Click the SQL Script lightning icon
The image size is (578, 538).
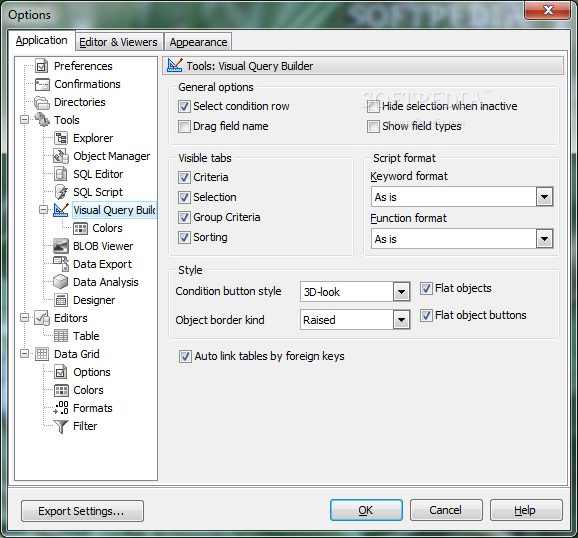61,192
